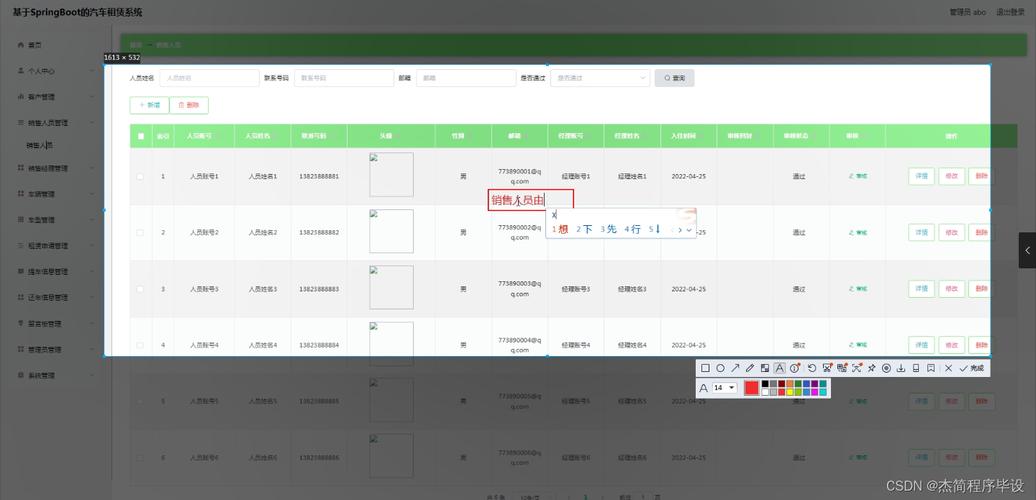The height and width of the screenshot is (500, 1036).
Task: Save the screenshot with download icon
Action: (901, 368)
